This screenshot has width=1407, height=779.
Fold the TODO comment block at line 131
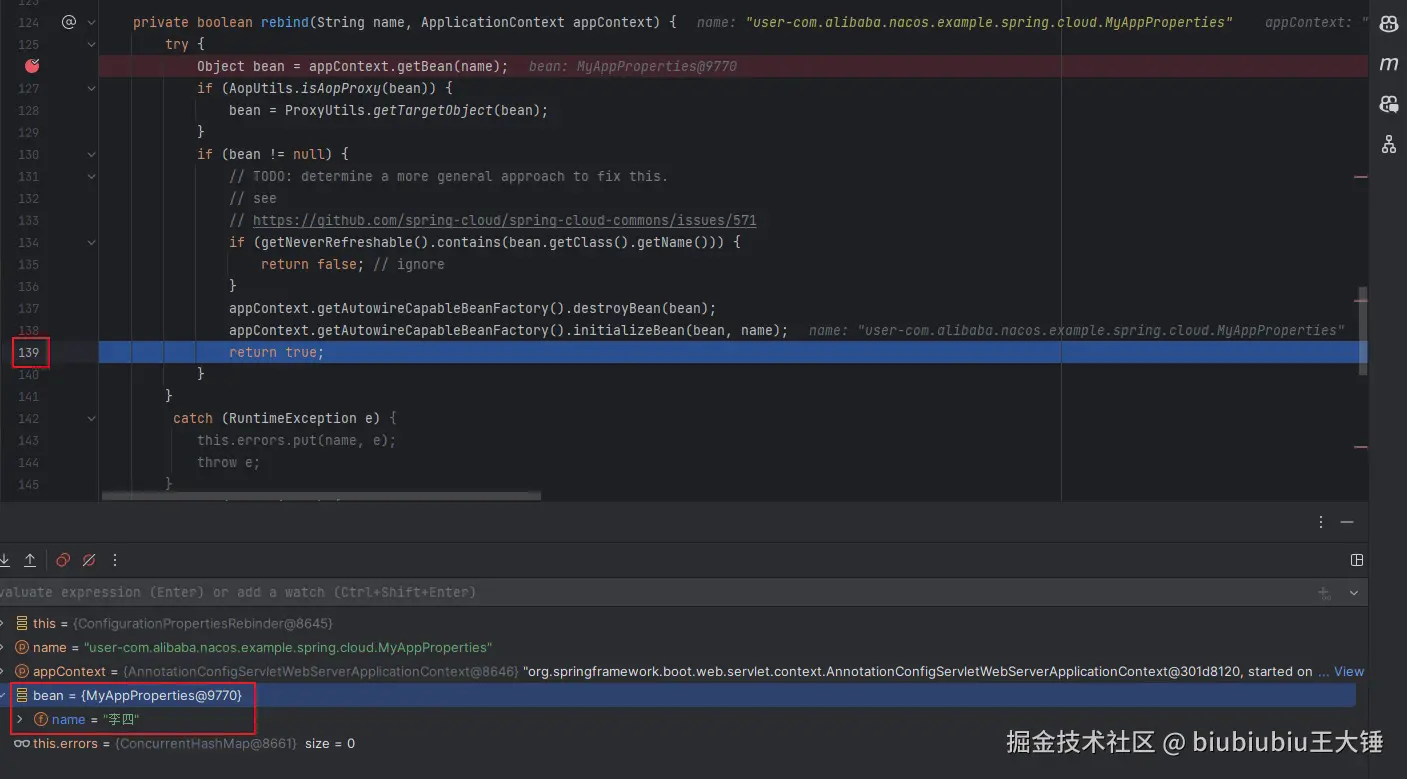(92, 176)
